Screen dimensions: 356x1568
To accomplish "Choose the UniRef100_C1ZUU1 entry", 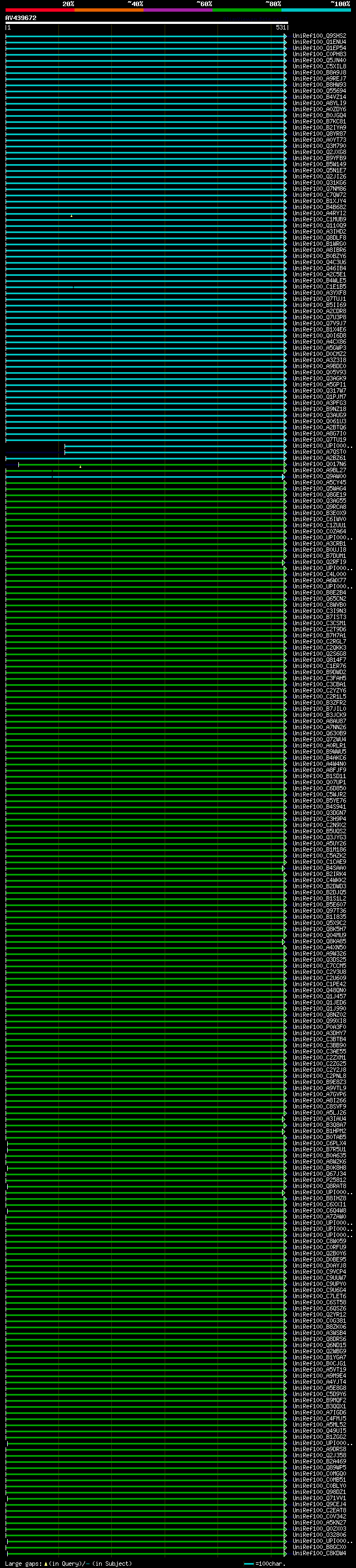I will tap(319, 525).
